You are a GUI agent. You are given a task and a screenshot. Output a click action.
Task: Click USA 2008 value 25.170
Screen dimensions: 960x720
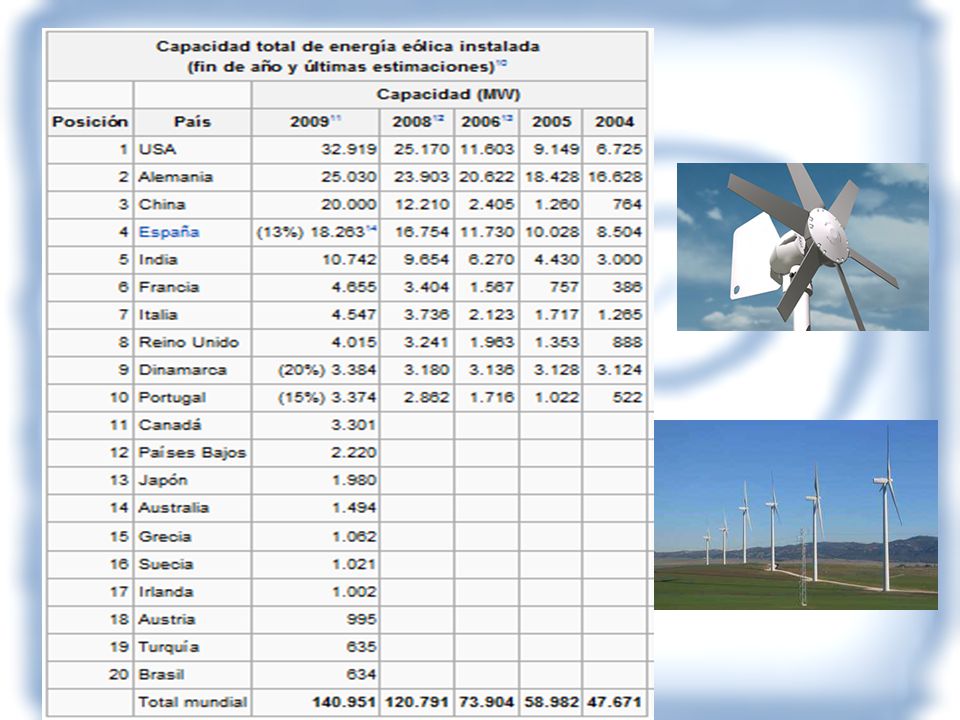click(422, 149)
